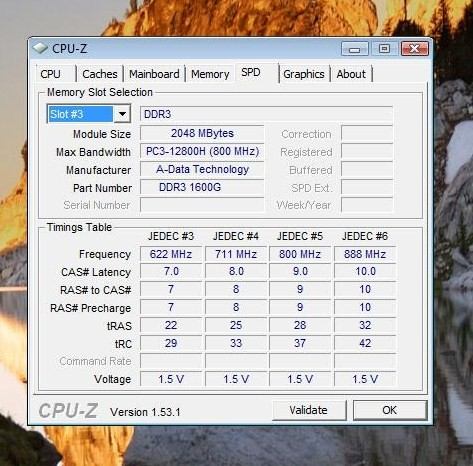Click the 622 MHz frequency cell

171,254
